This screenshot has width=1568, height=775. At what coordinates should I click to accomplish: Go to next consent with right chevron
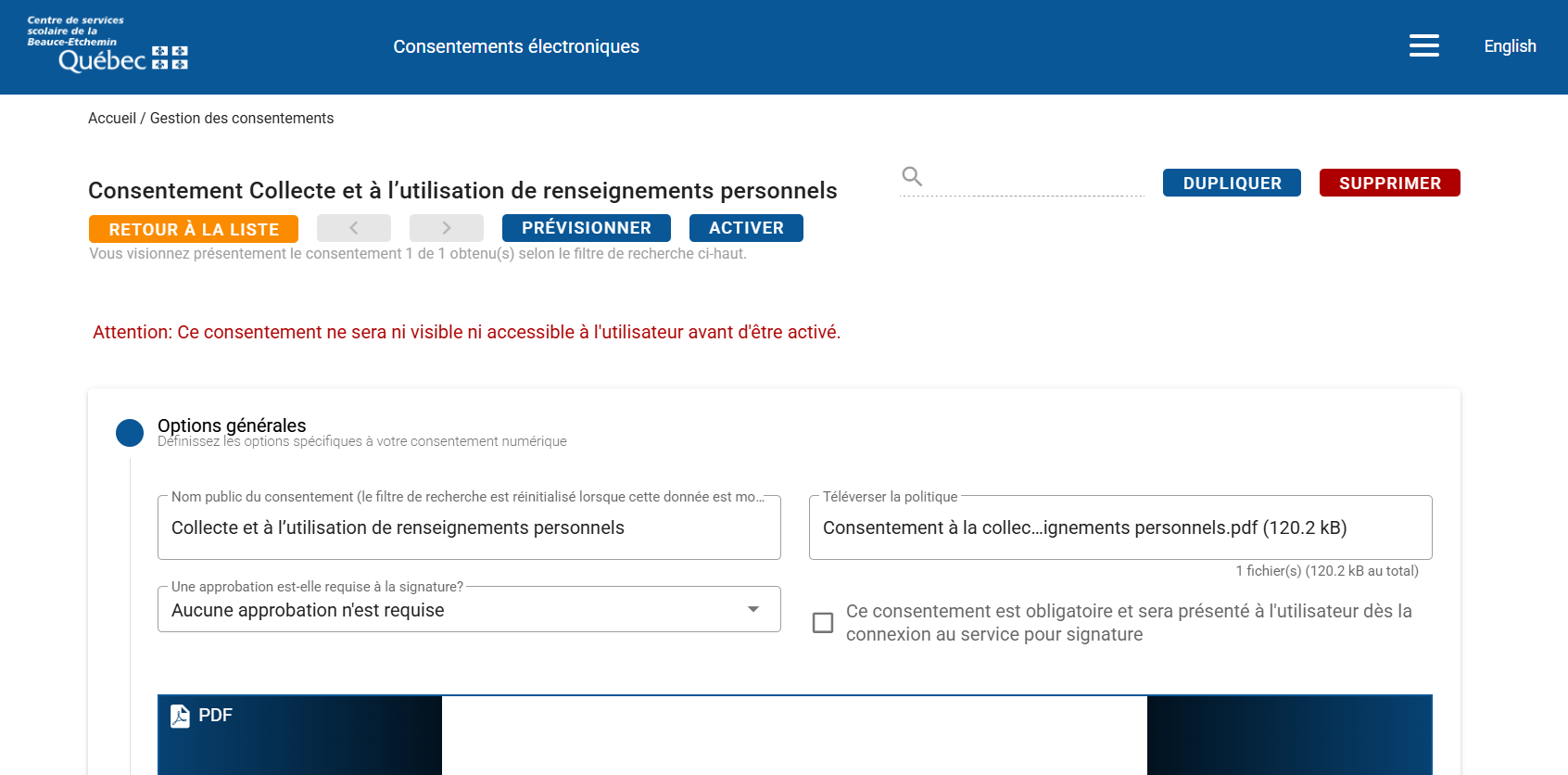[447, 228]
